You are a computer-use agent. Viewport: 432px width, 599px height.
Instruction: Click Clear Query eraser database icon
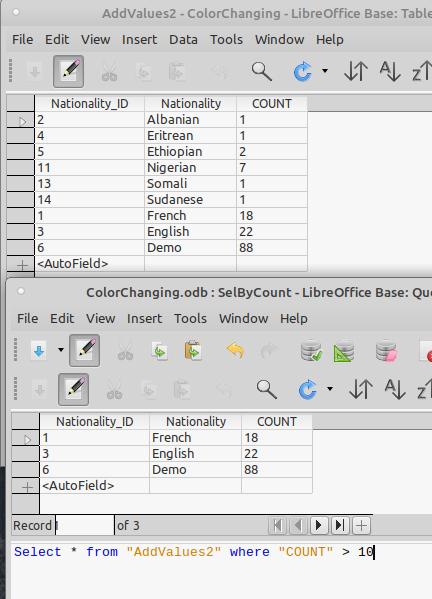click(386, 350)
